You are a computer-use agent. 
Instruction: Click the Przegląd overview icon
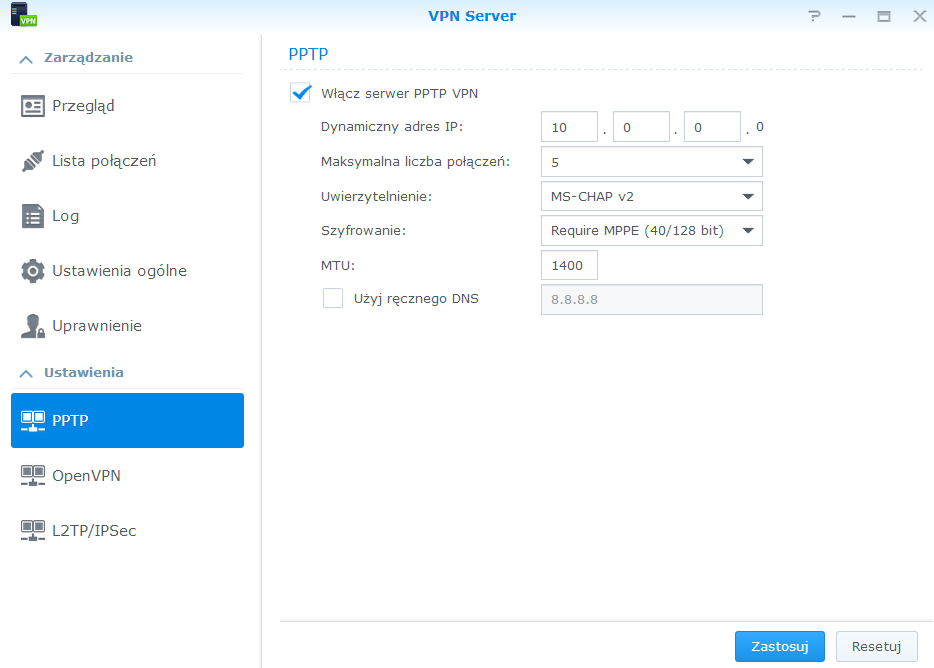coord(33,106)
